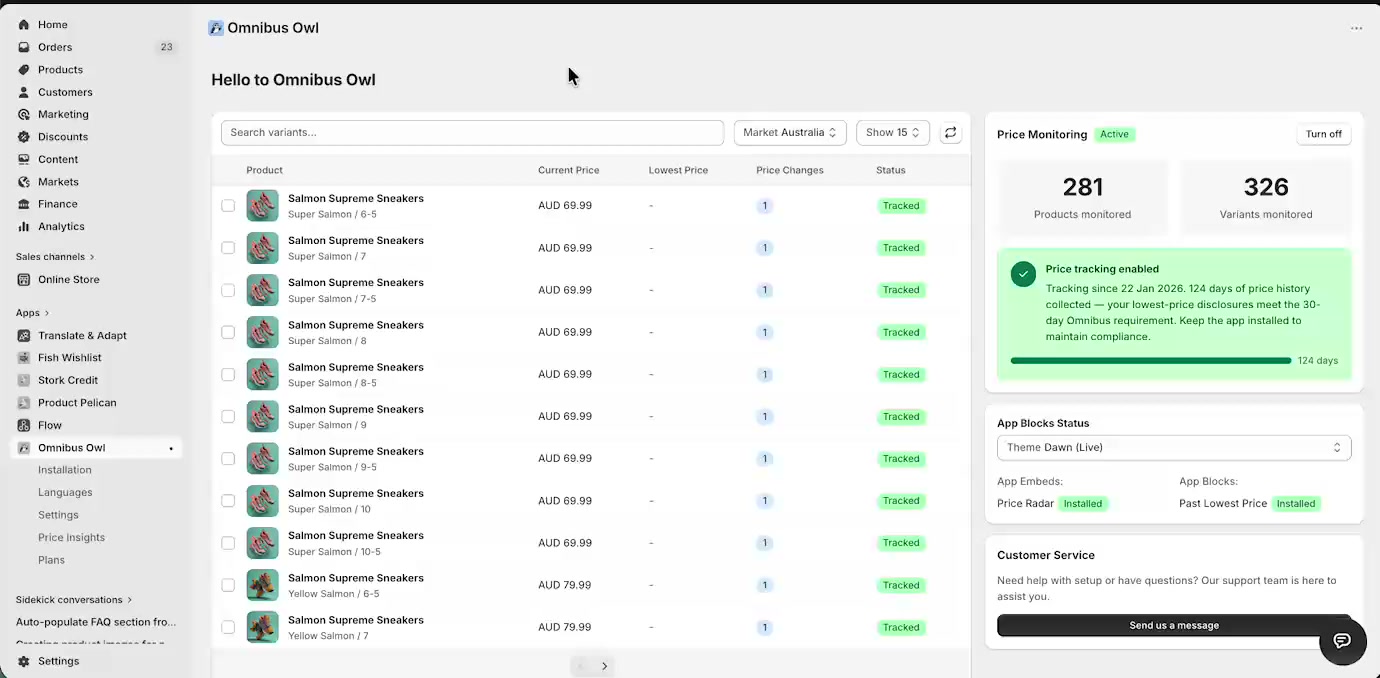The width and height of the screenshot is (1380, 678).
Task: Open the Languages submenu item
Action: (65, 492)
